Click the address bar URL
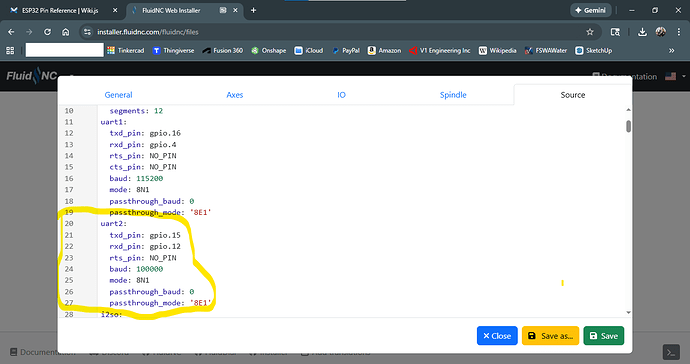The width and height of the screenshot is (690, 364). [148, 32]
